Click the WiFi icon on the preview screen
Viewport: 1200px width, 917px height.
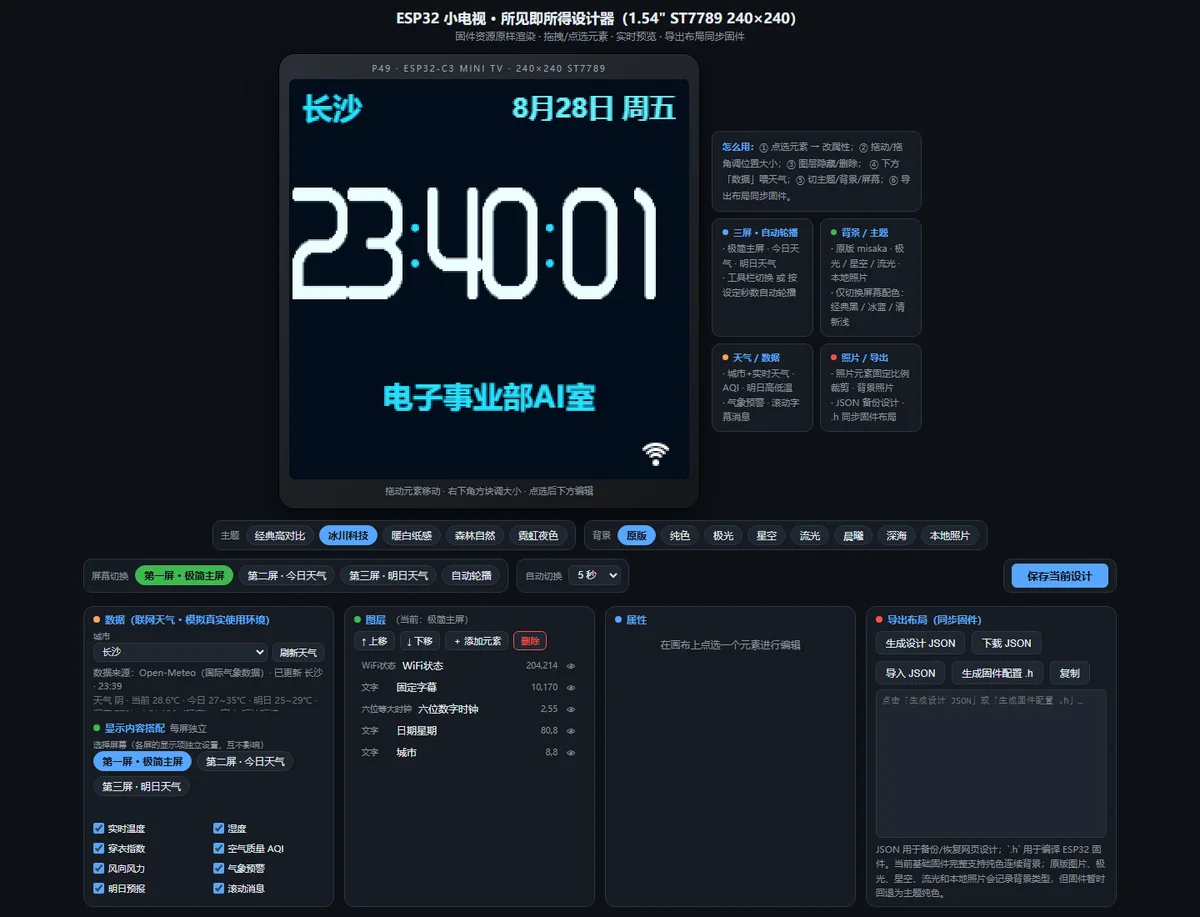656,454
